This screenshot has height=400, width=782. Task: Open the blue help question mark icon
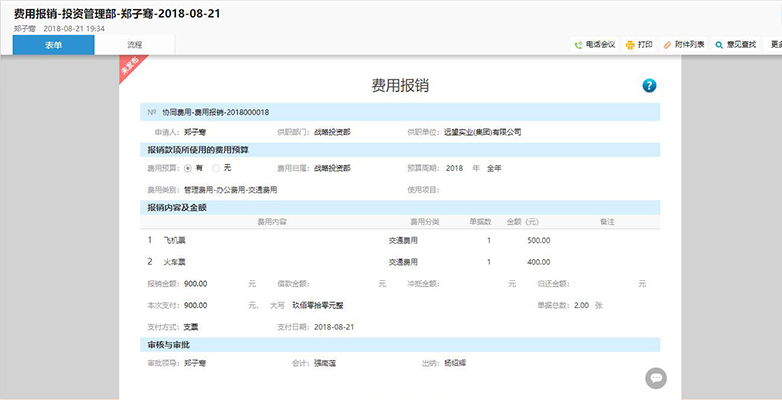click(x=649, y=86)
